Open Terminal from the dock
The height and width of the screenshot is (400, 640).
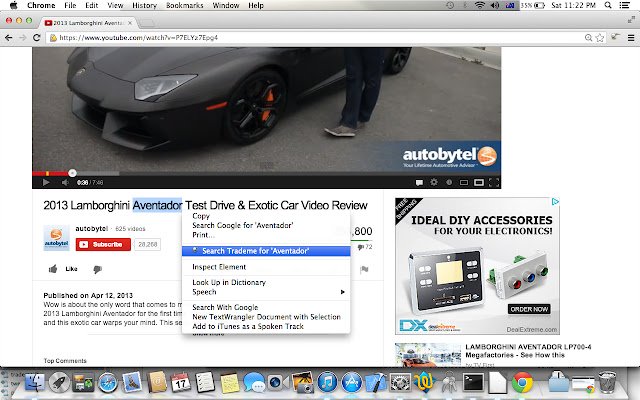(x=473, y=383)
